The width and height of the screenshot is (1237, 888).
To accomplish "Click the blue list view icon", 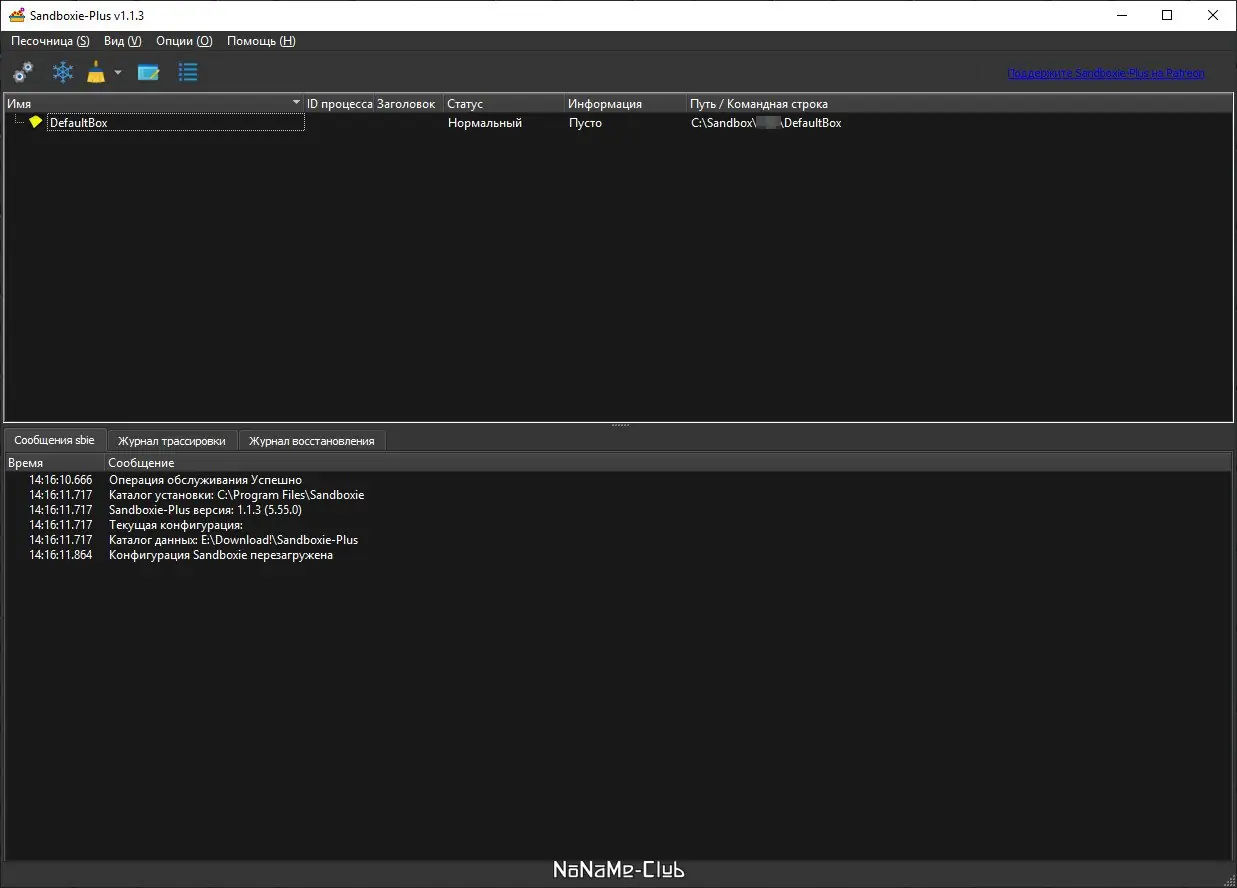I will click(x=188, y=72).
